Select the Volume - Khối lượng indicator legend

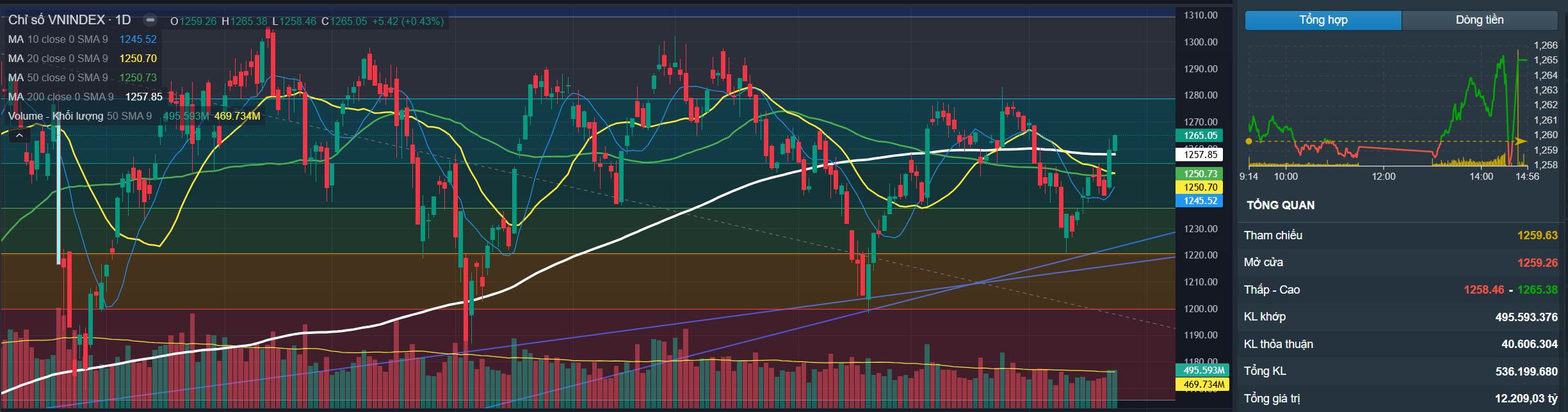click(79, 116)
